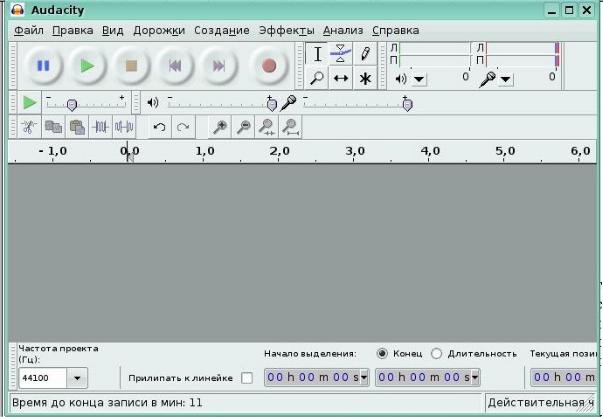Start playback with the large Play button

tap(87, 66)
